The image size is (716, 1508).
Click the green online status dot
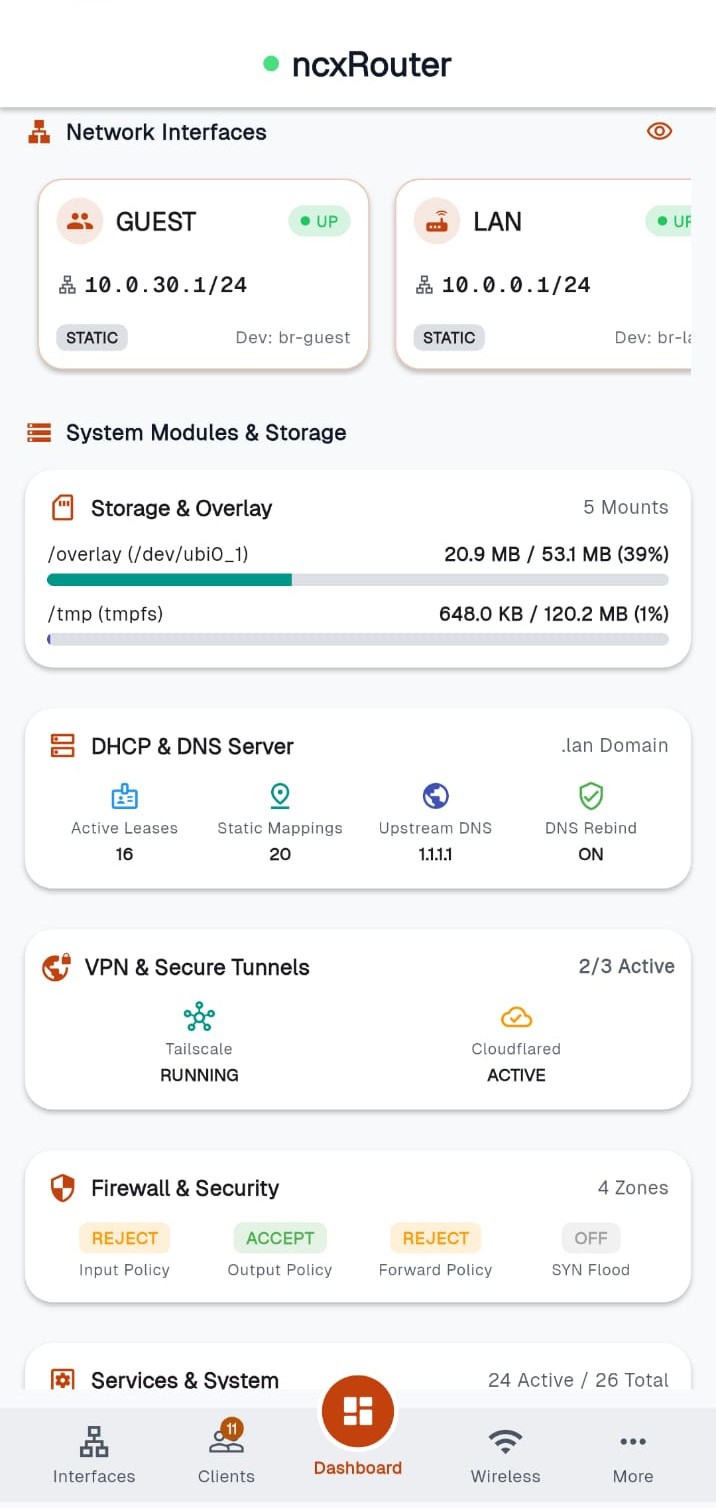[271, 64]
